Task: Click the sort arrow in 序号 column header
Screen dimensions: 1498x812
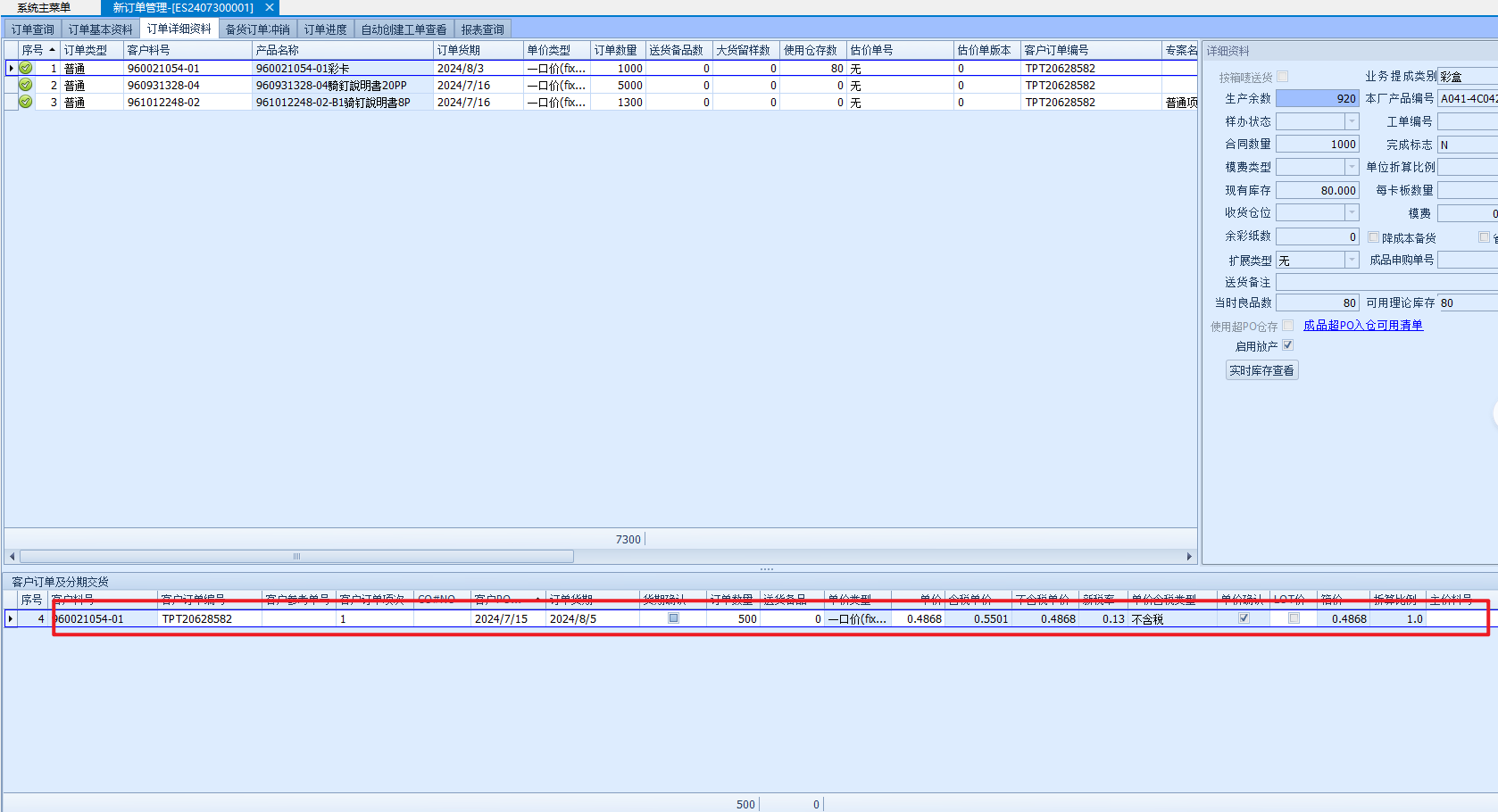Action: click(x=52, y=50)
